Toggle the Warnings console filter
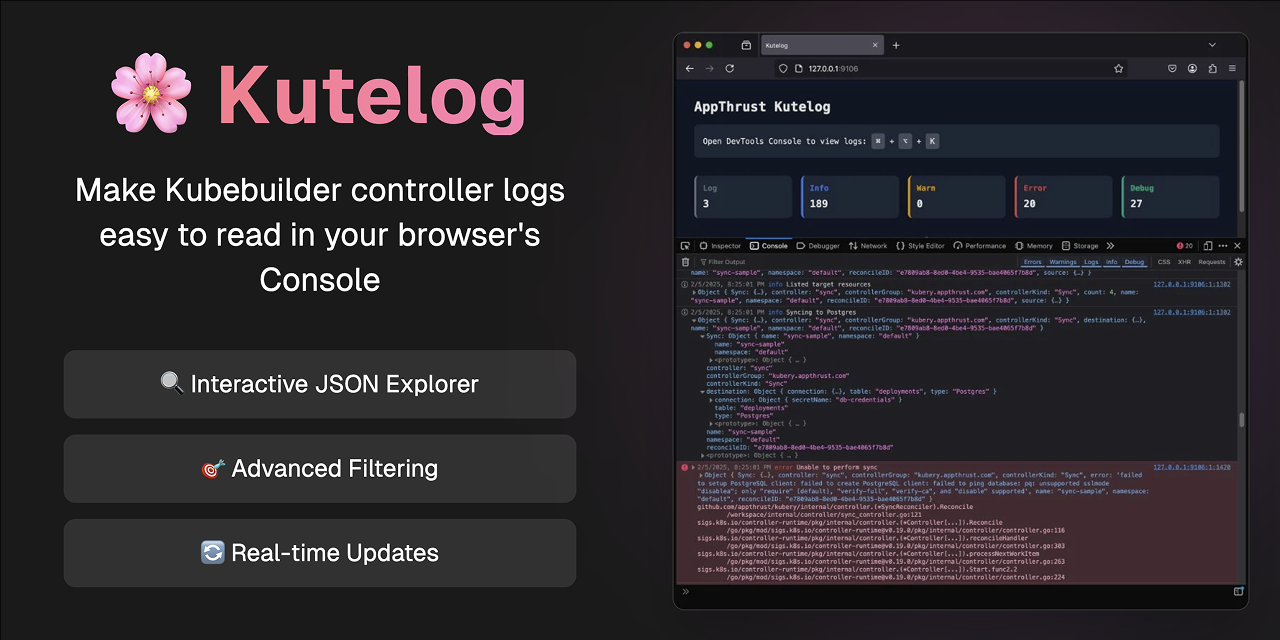 (1063, 262)
